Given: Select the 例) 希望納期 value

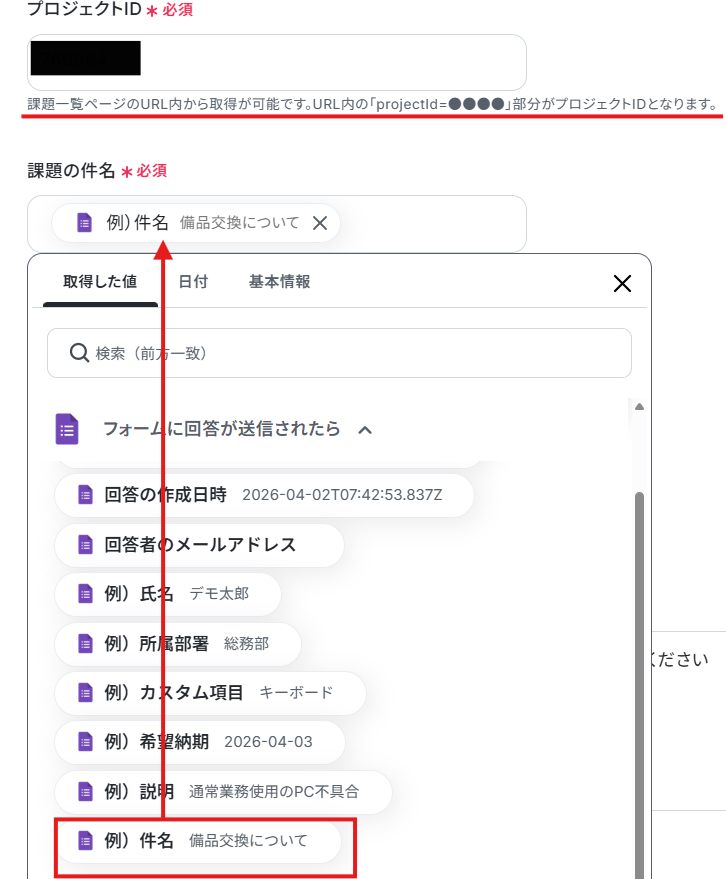Looking at the screenshot, I should (200, 742).
